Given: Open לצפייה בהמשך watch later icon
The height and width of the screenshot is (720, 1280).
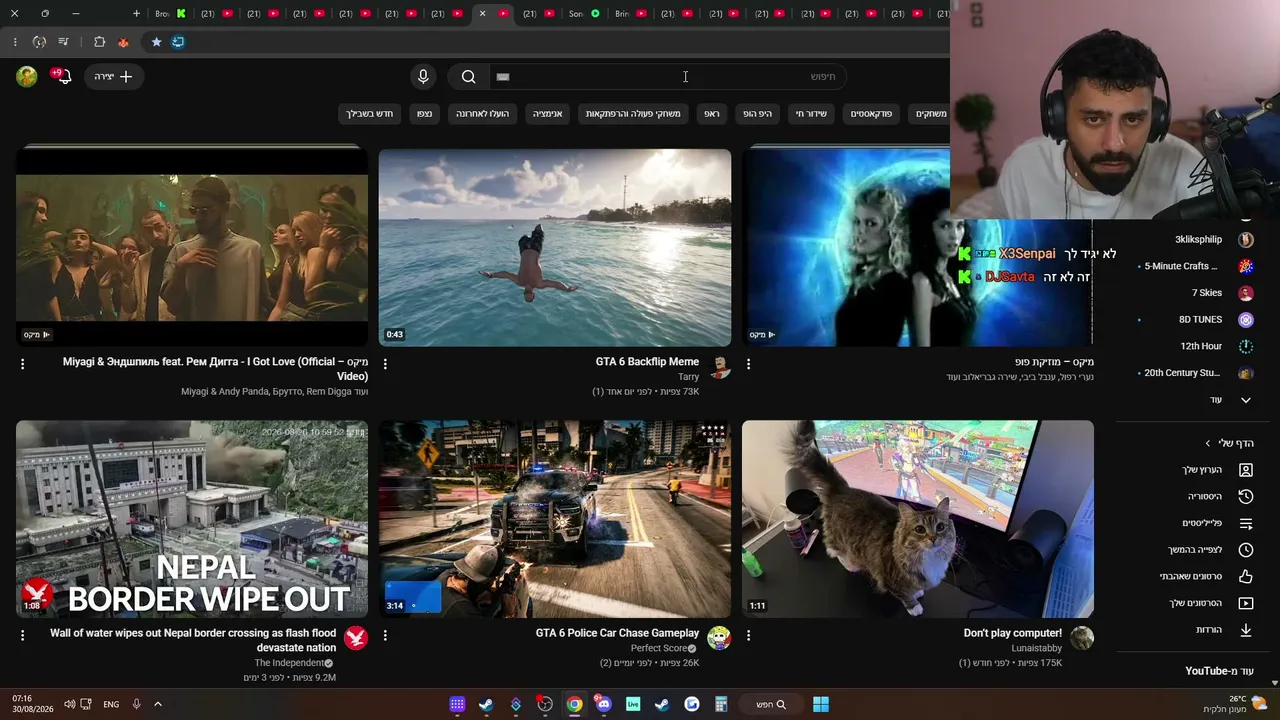Looking at the screenshot, I should tap(1246, 550).
